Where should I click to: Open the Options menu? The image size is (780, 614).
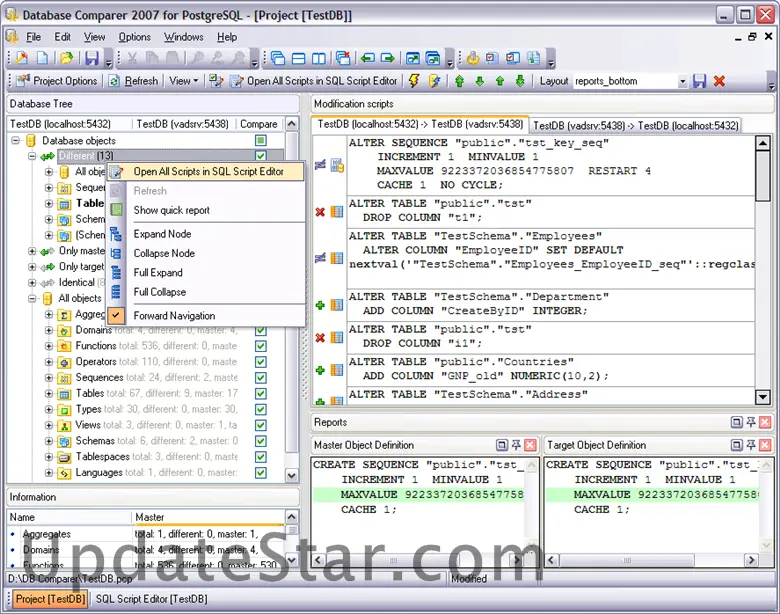(135, 37)
